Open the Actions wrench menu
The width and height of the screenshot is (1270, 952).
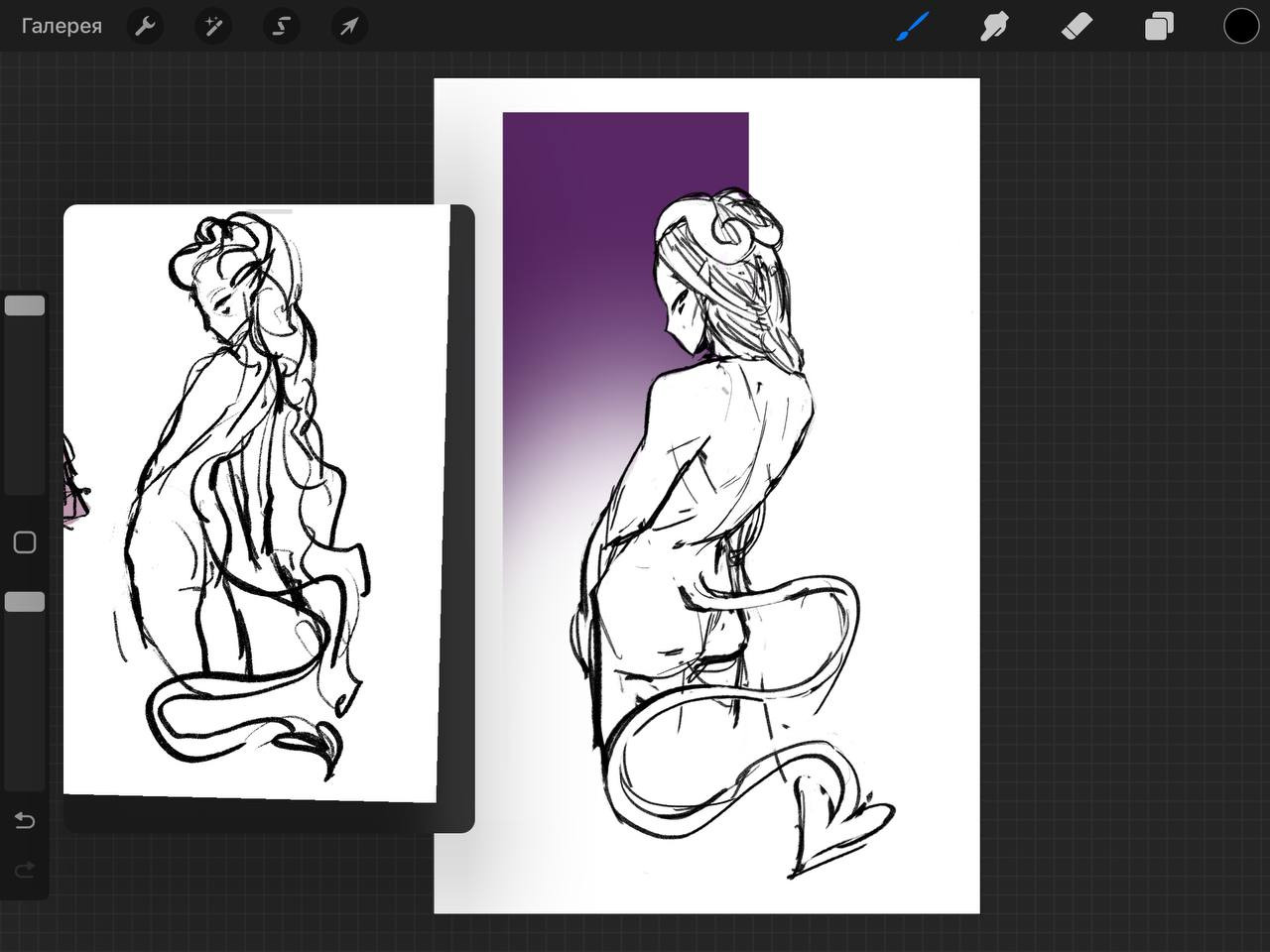click(146, 26)
